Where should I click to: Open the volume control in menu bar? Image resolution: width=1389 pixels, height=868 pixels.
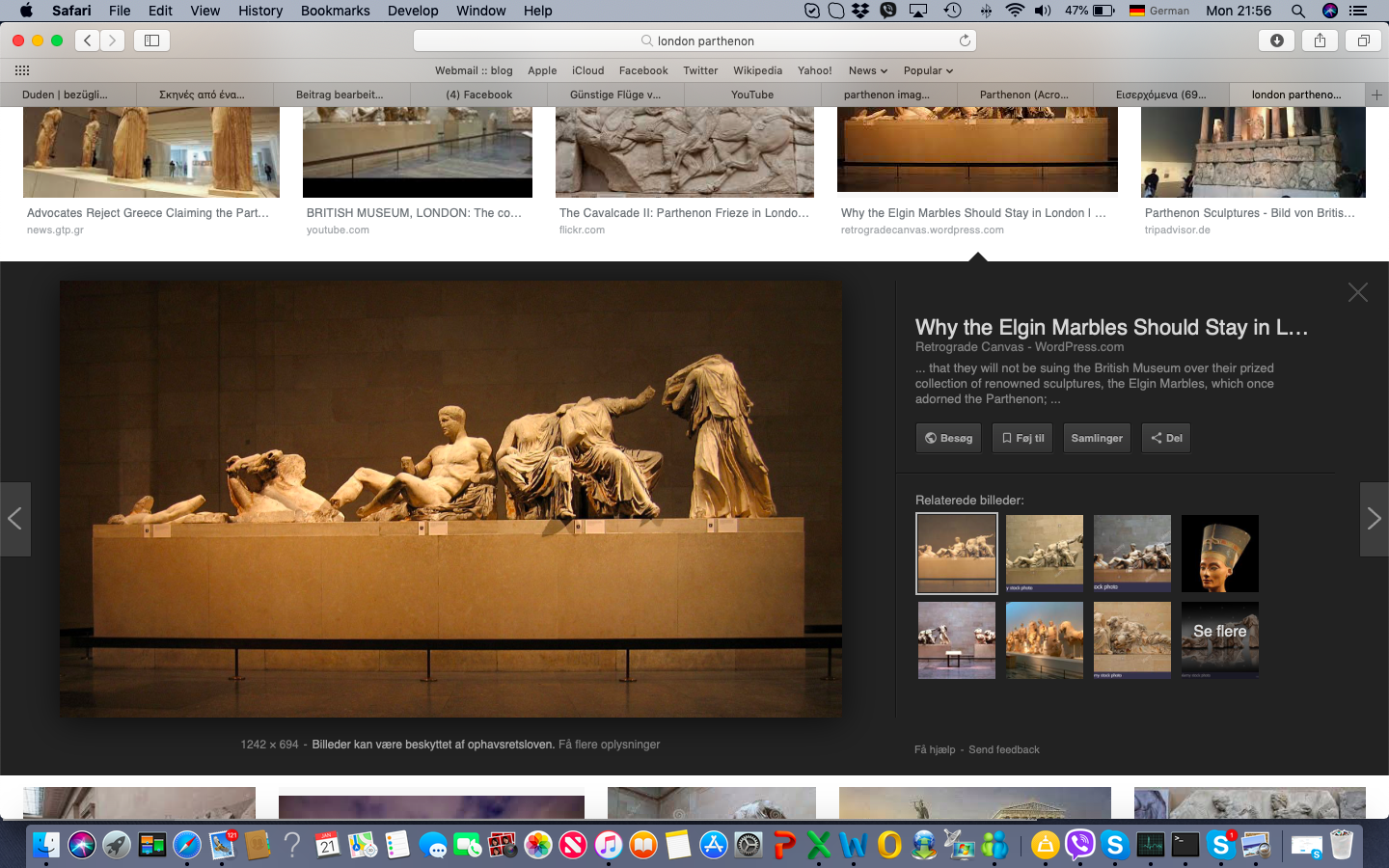pyautogui.click(x=1043, y=11)
